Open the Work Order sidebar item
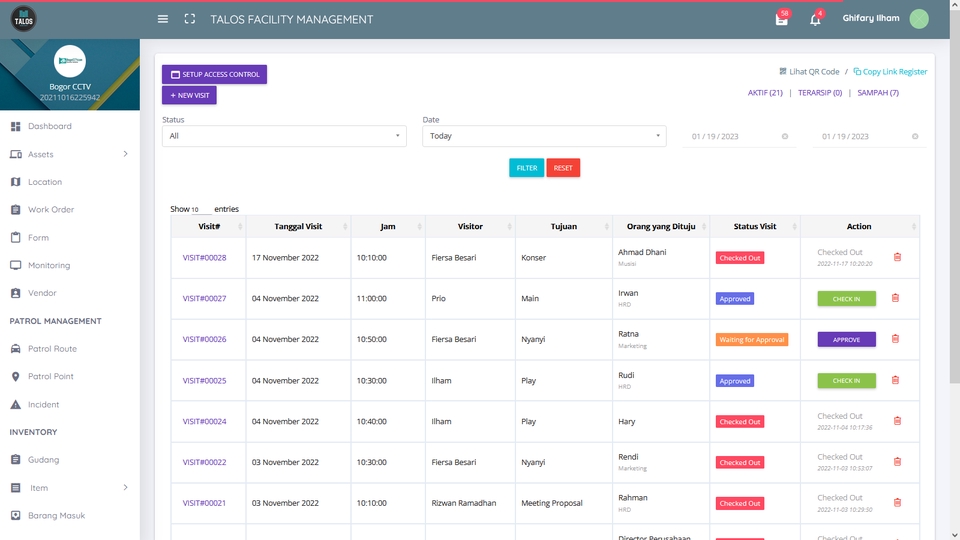960x540 pixels. (70, 209)
